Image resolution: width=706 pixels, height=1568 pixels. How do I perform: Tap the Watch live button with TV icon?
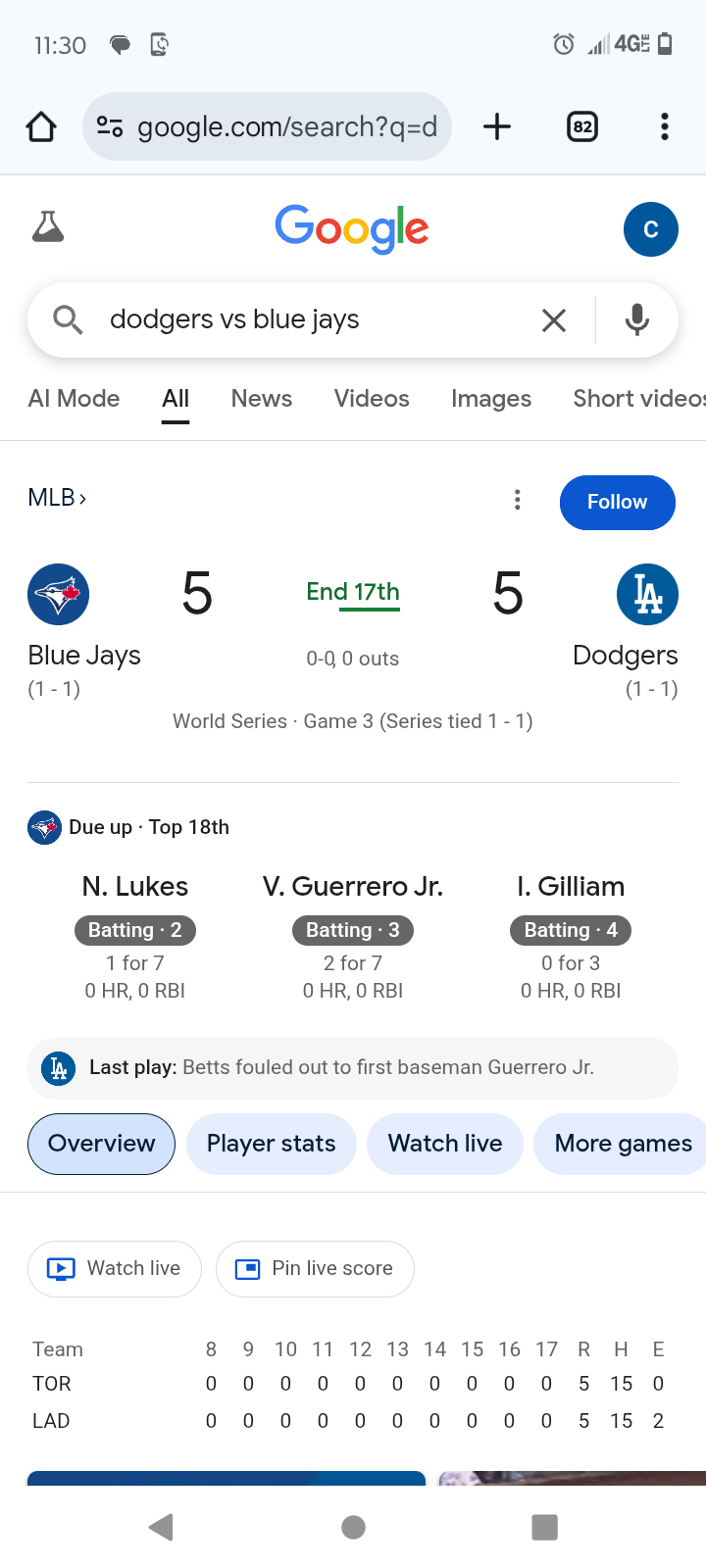point(115,1269)
